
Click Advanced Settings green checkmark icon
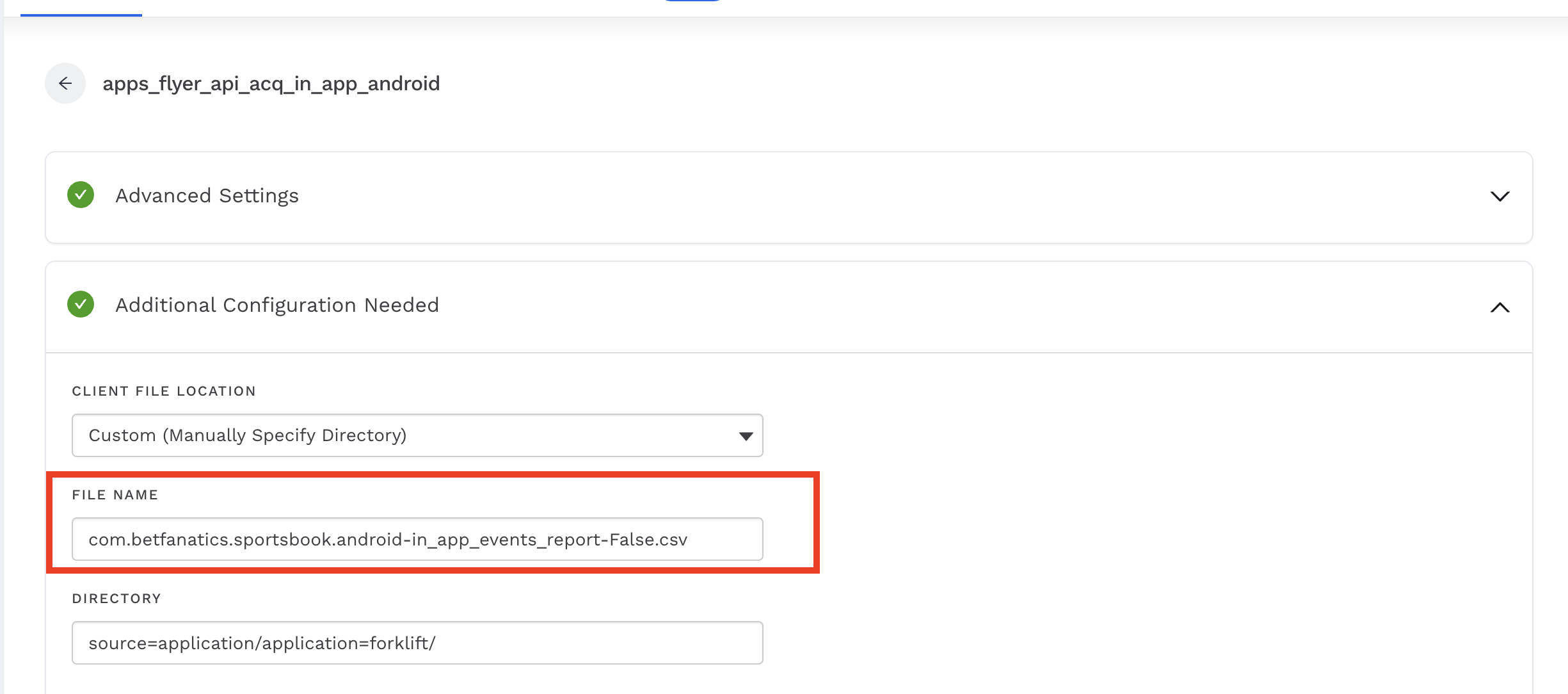81,195
